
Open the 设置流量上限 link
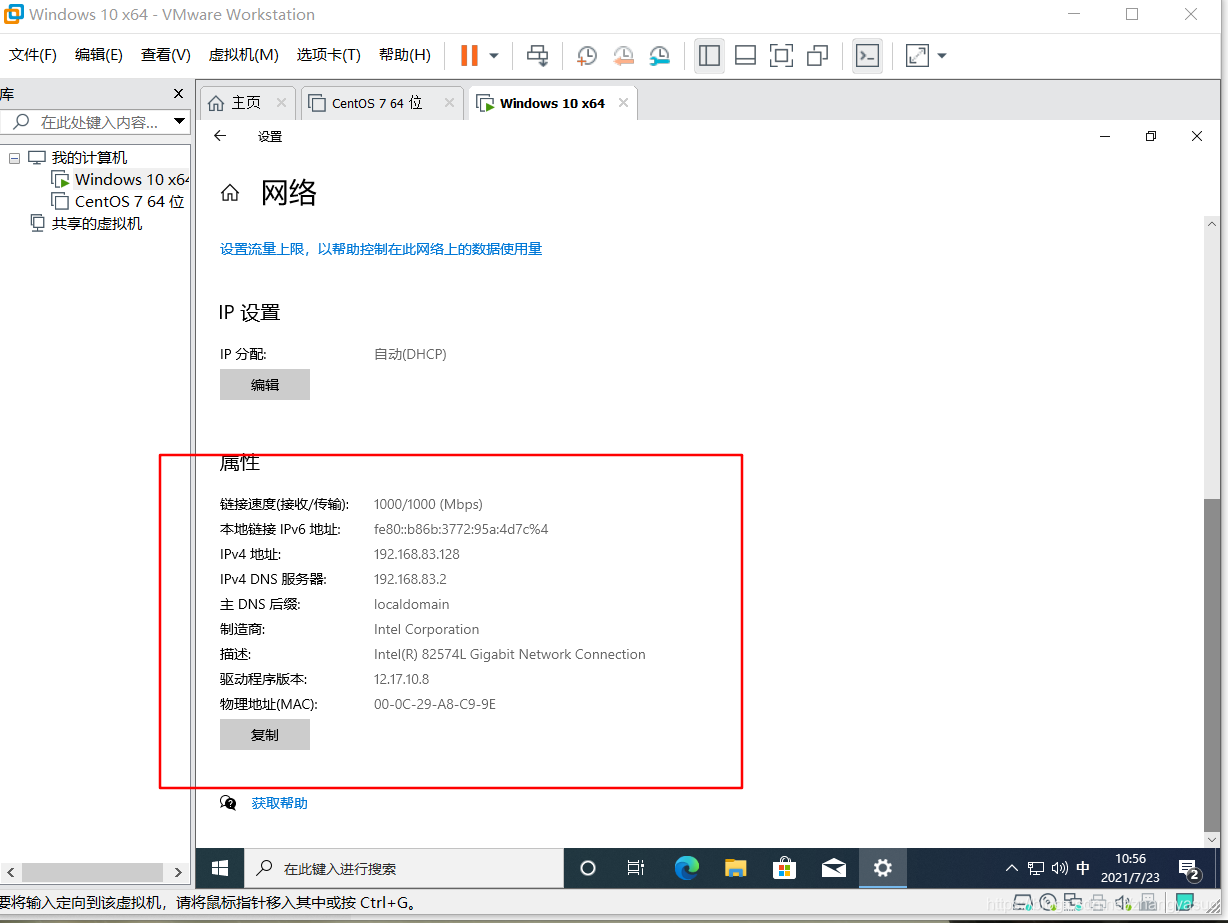pyautogui.click(x=380, y=249)
